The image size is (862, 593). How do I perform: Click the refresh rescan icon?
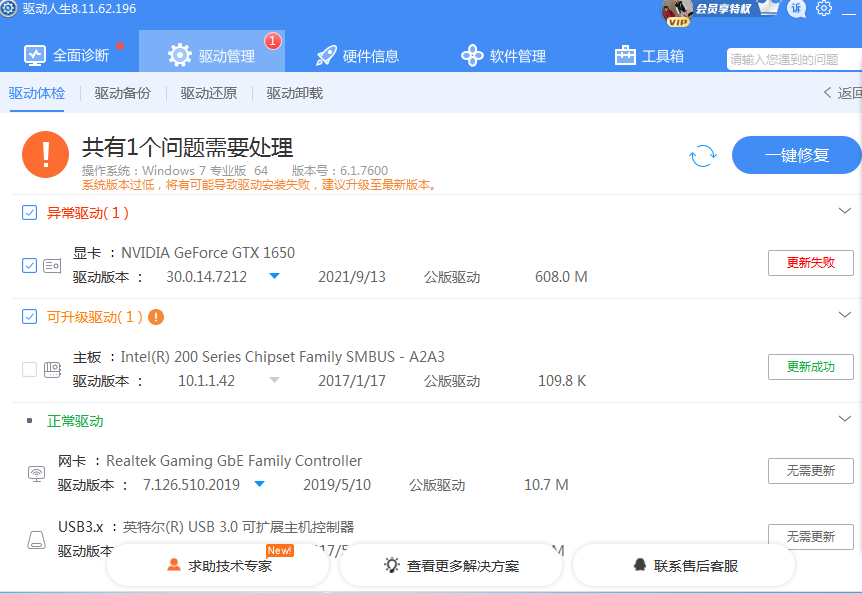703,156
